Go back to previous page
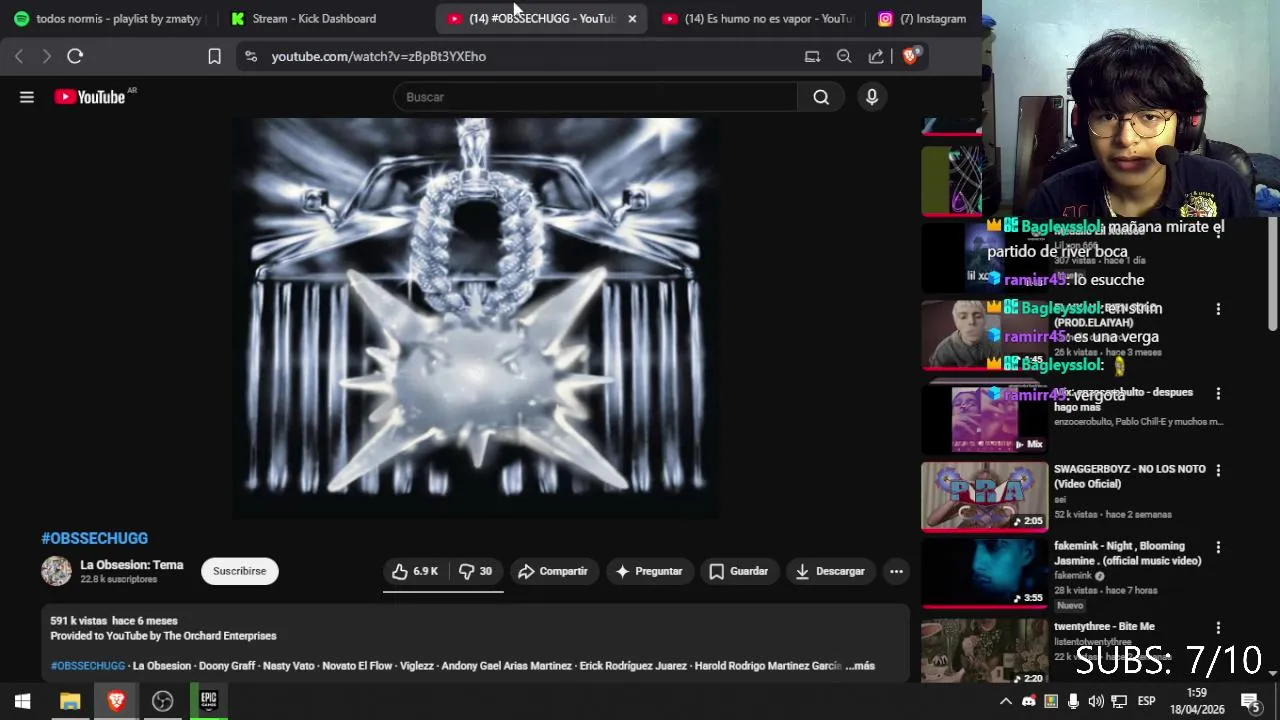The height and width of the screenshot is (720, 1280). [19, 56]
